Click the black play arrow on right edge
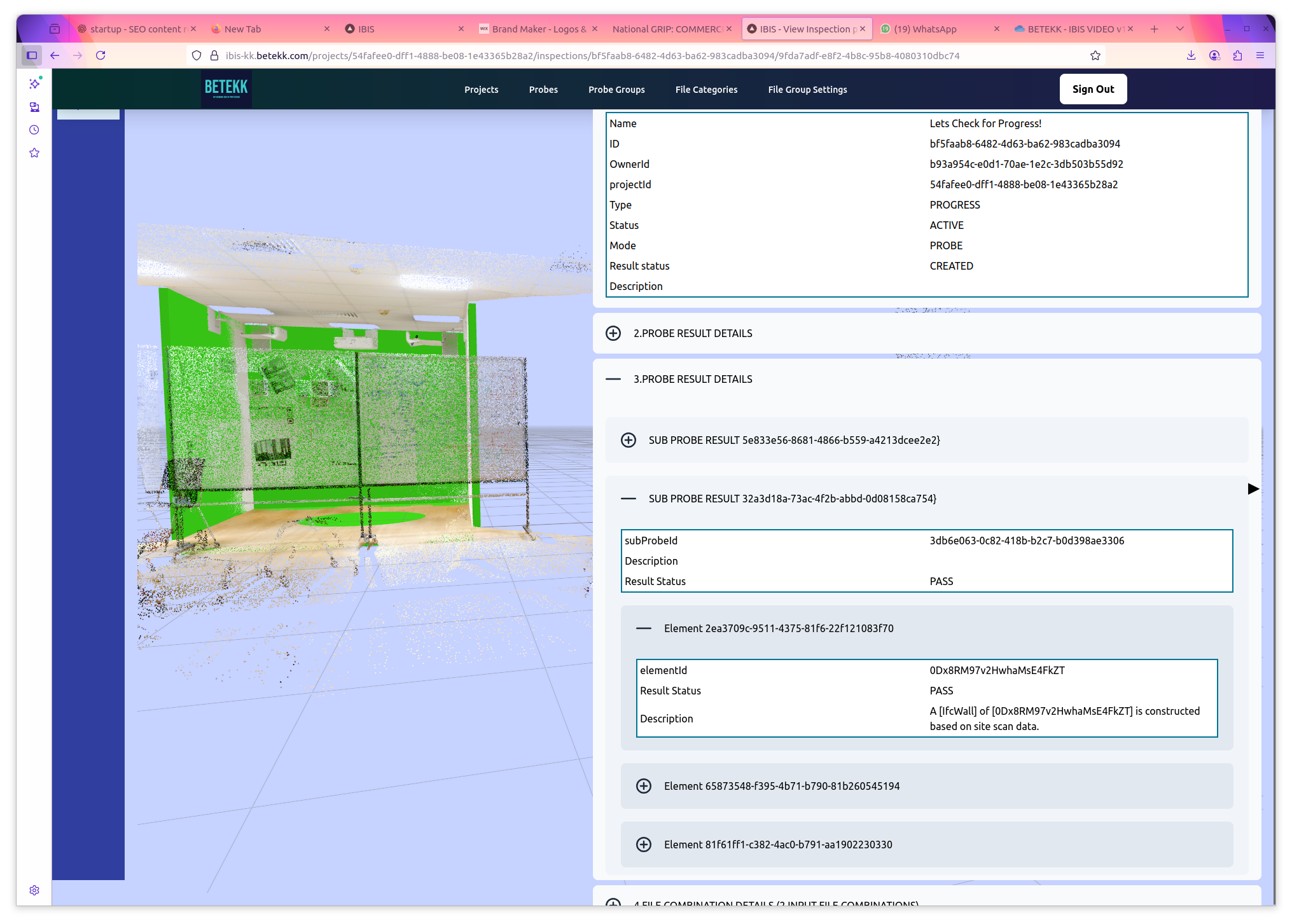 (x=1253, y=488)
